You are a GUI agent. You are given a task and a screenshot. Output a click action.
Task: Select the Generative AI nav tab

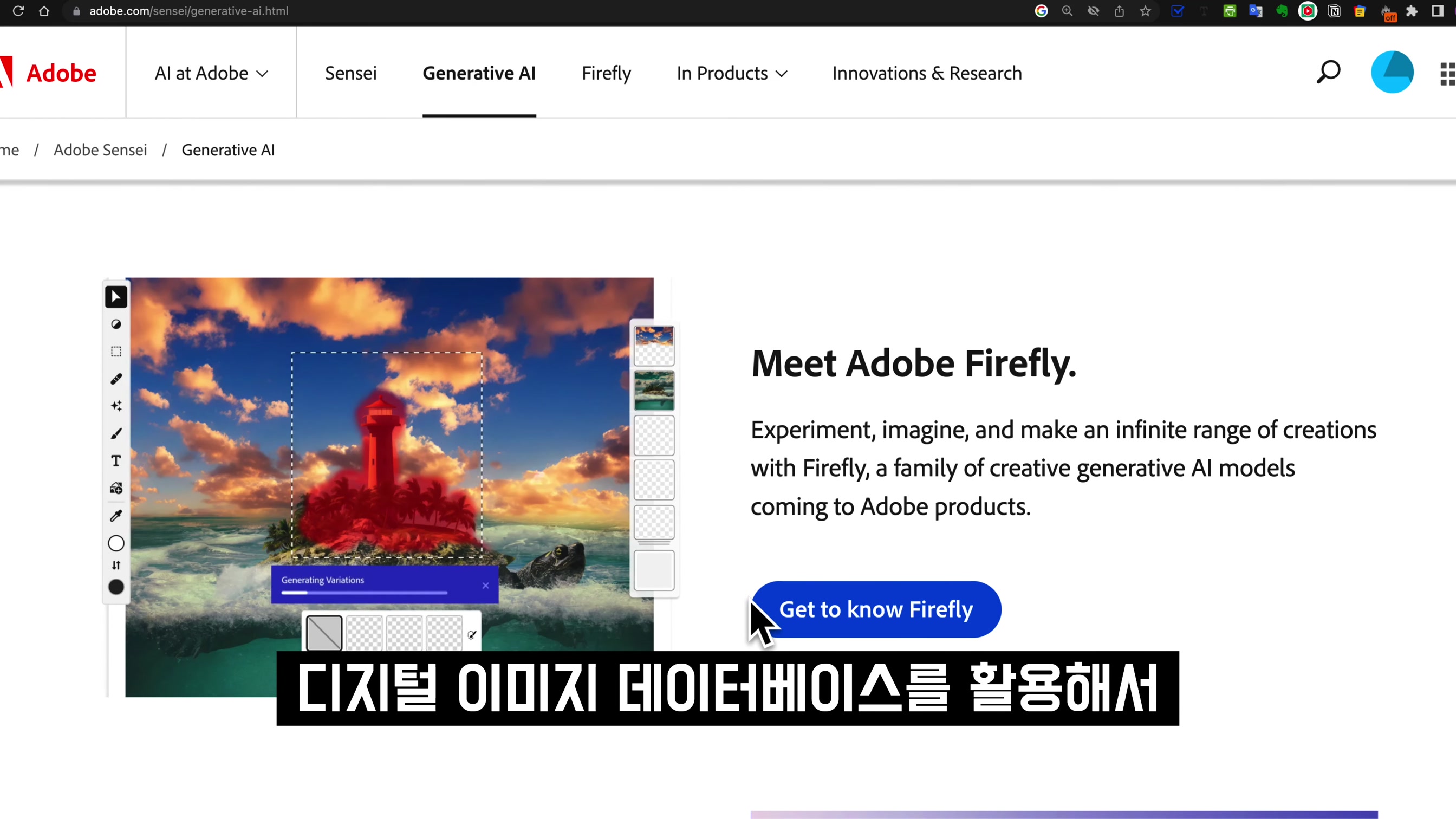(x=479, y=73)
